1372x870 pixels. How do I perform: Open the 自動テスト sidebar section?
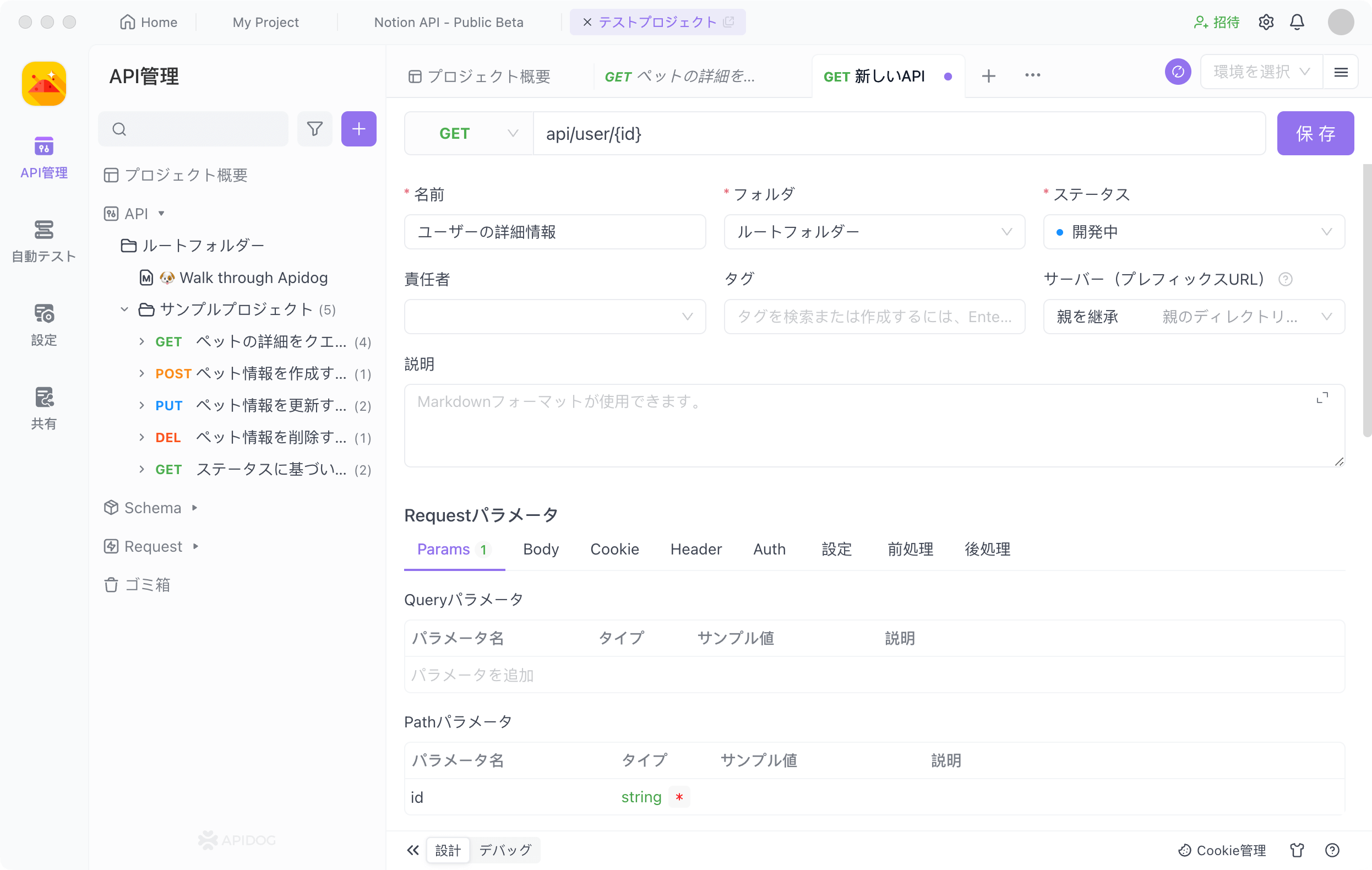[x=44, y=241]
